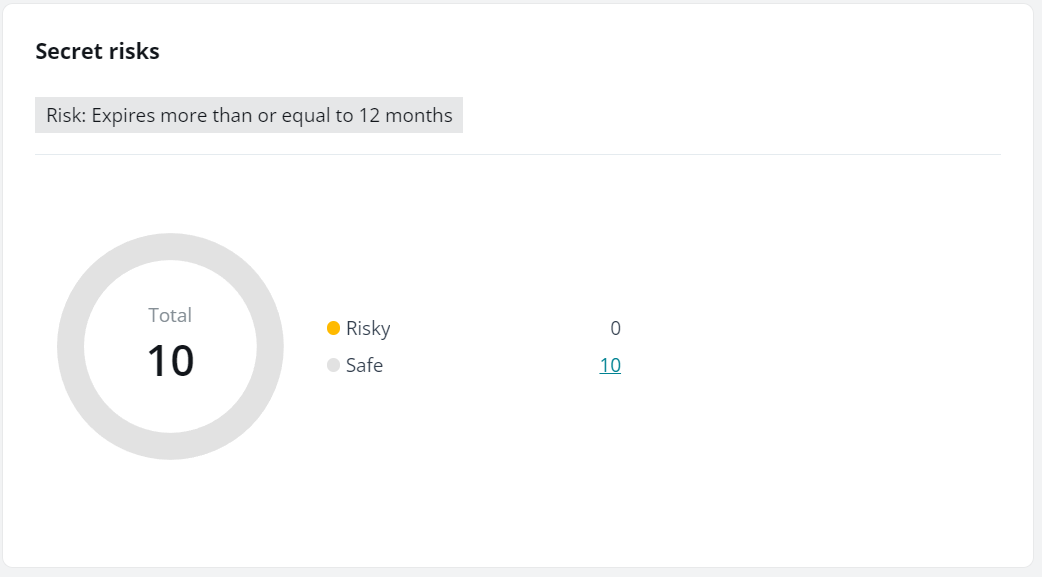Screen dimensions: 1042x577
Task: Click the "Risk:" prefix in the filter chip
Action: 66,116
